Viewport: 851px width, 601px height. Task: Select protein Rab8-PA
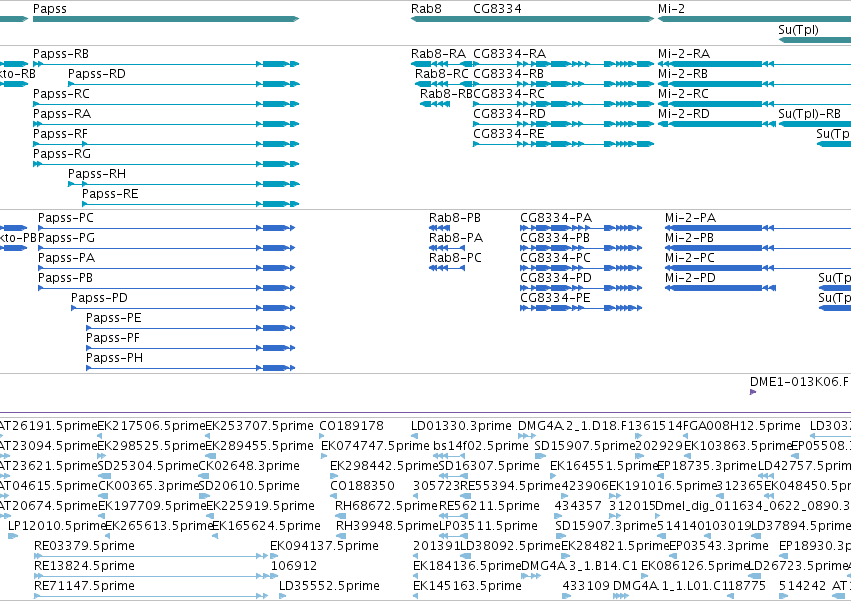[x=456, y=238]
